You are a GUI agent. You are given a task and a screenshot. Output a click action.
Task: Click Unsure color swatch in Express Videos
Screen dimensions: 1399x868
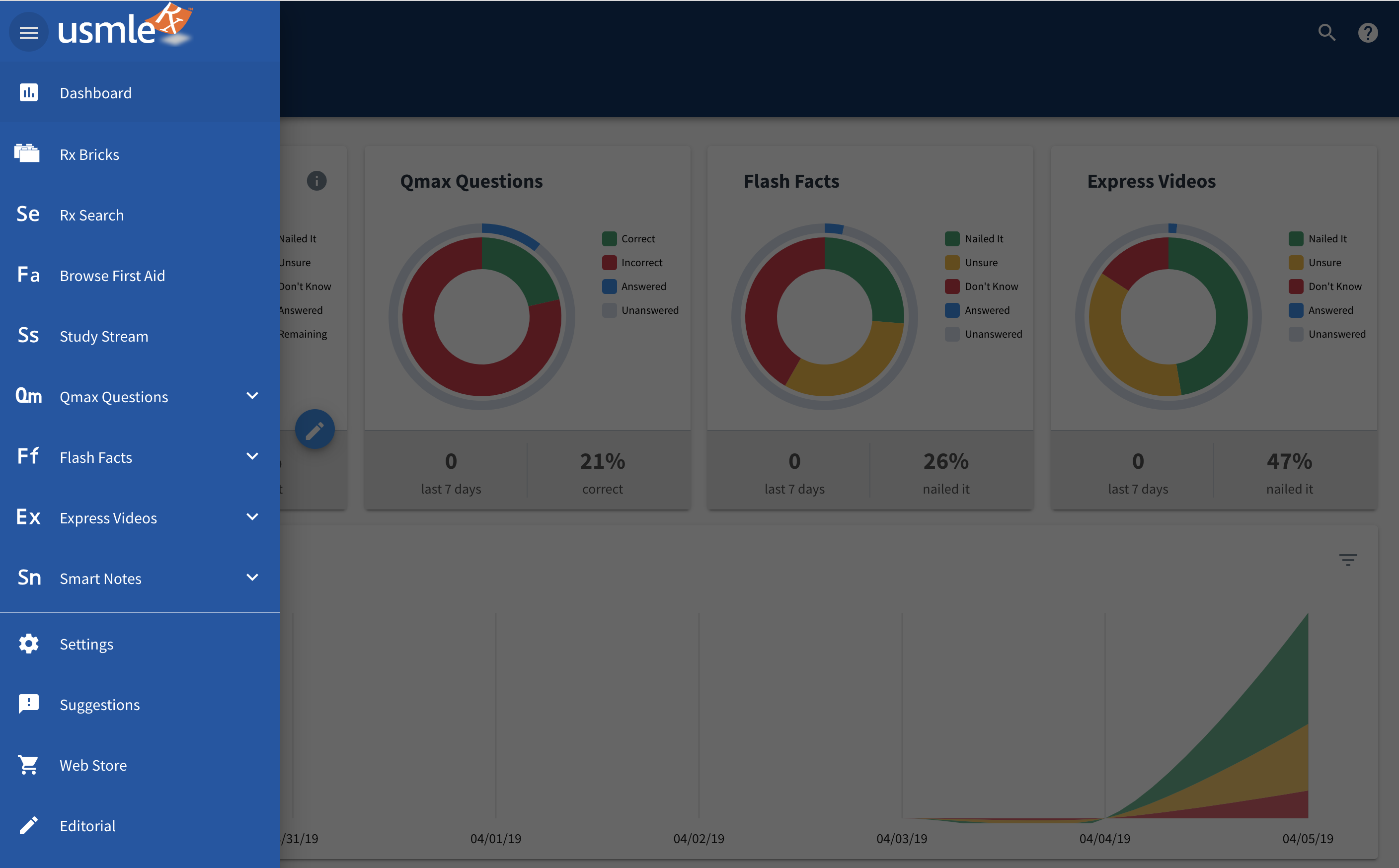(x=1296, y=262)
